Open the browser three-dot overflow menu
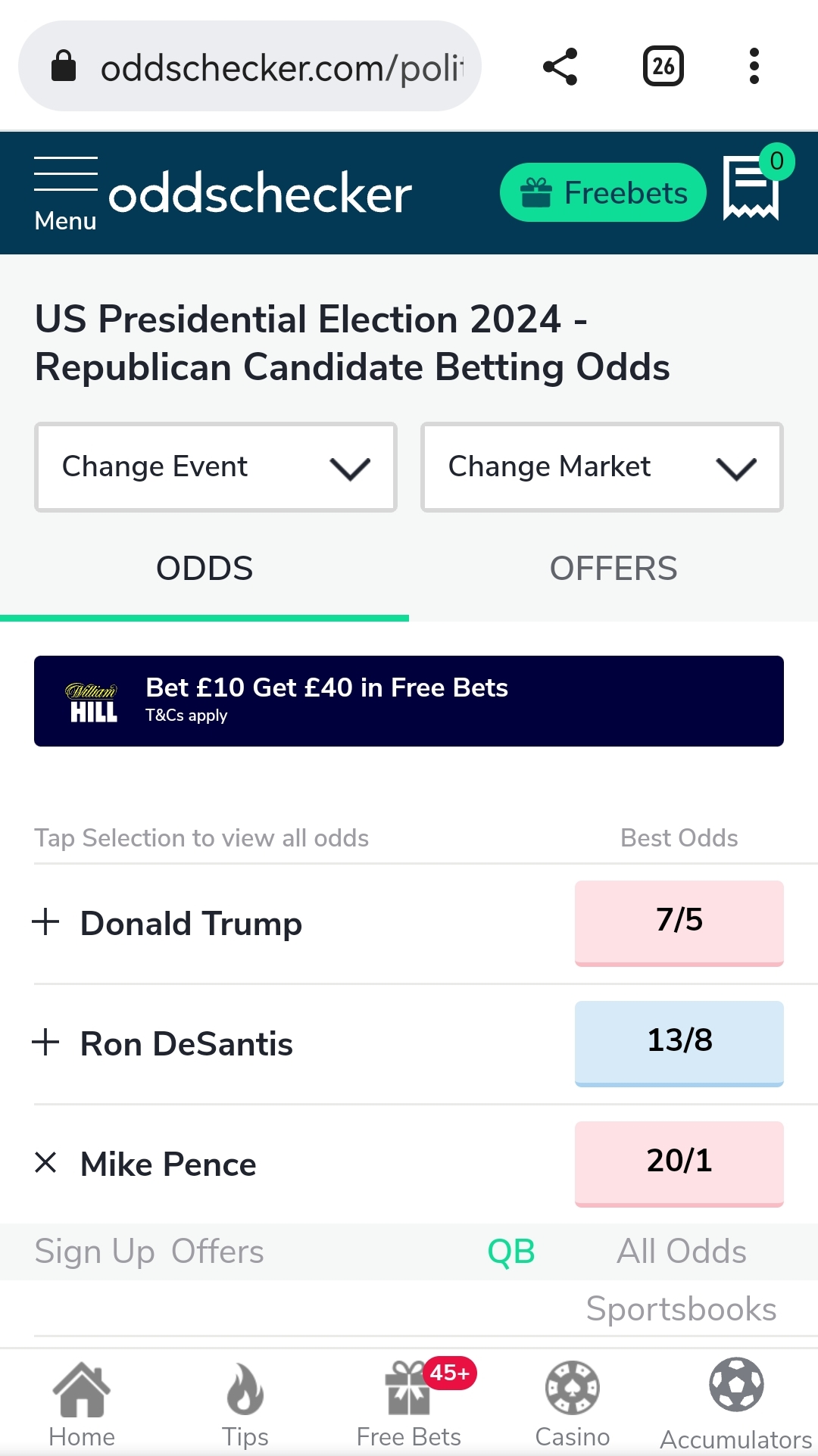The image size is (818, 1456). point(754,67)
